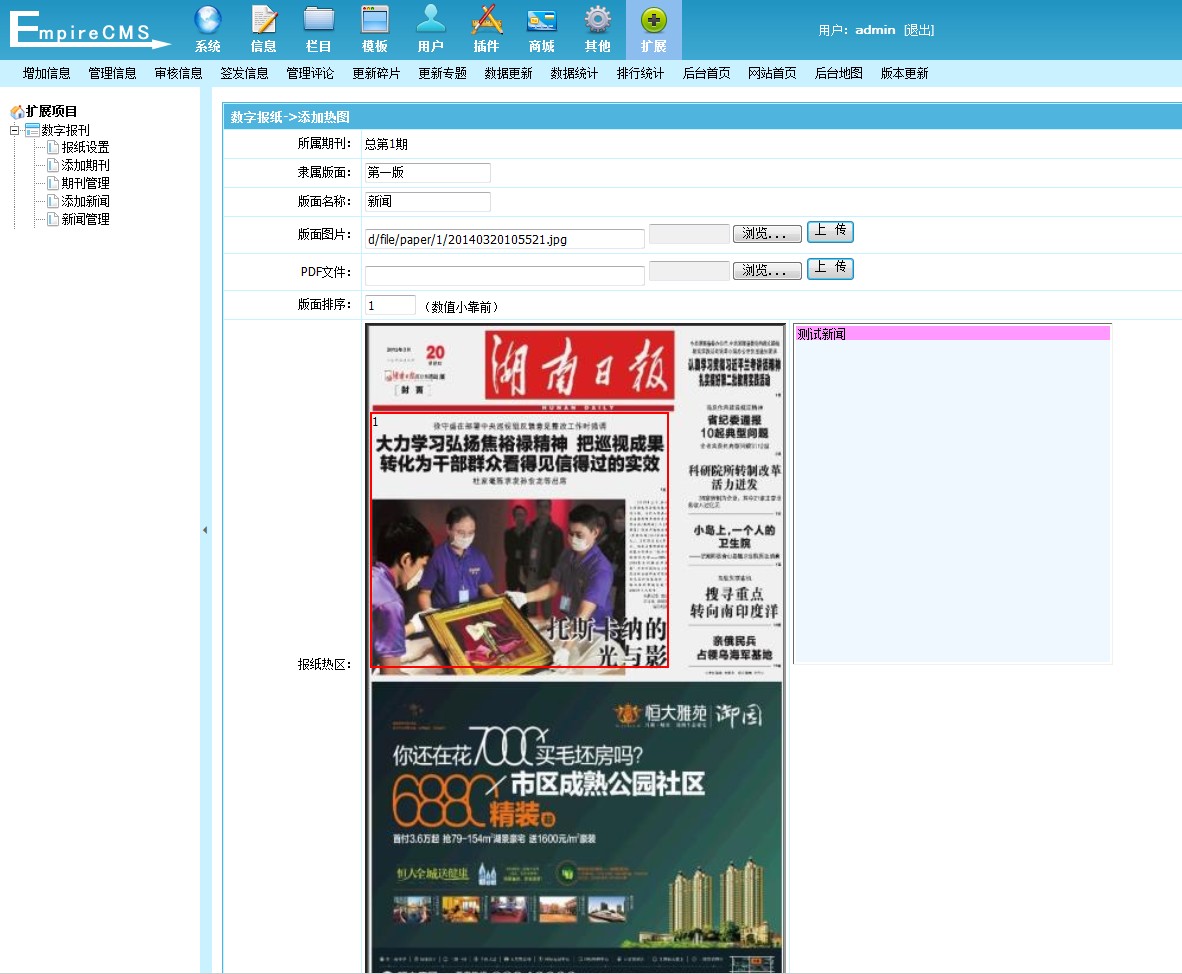Open the 用户 person icon
This screenshot has height=974, width=1182.
[x=430, y=20]
